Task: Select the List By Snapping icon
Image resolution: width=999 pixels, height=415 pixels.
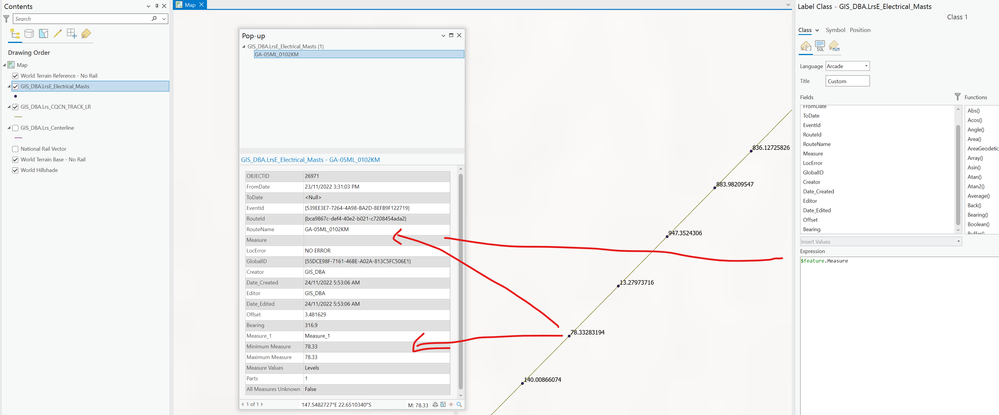Action: click(72, 34)
